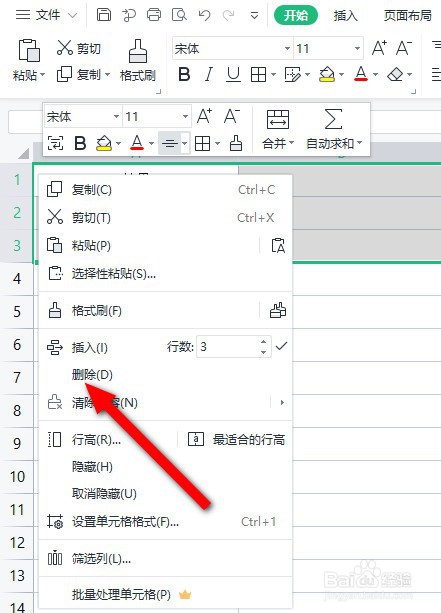Switch to the 开始 tab
The image size is (441, 613).
click(296, 16)
